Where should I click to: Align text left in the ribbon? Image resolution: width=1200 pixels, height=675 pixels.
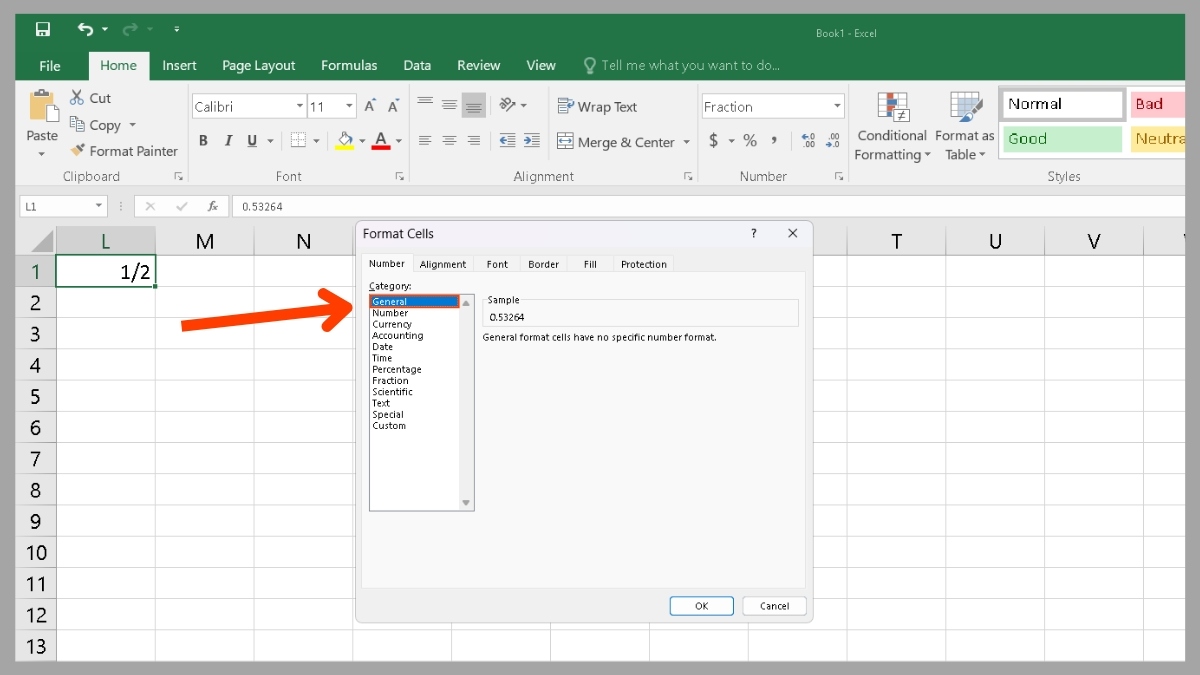click(425, 141)
